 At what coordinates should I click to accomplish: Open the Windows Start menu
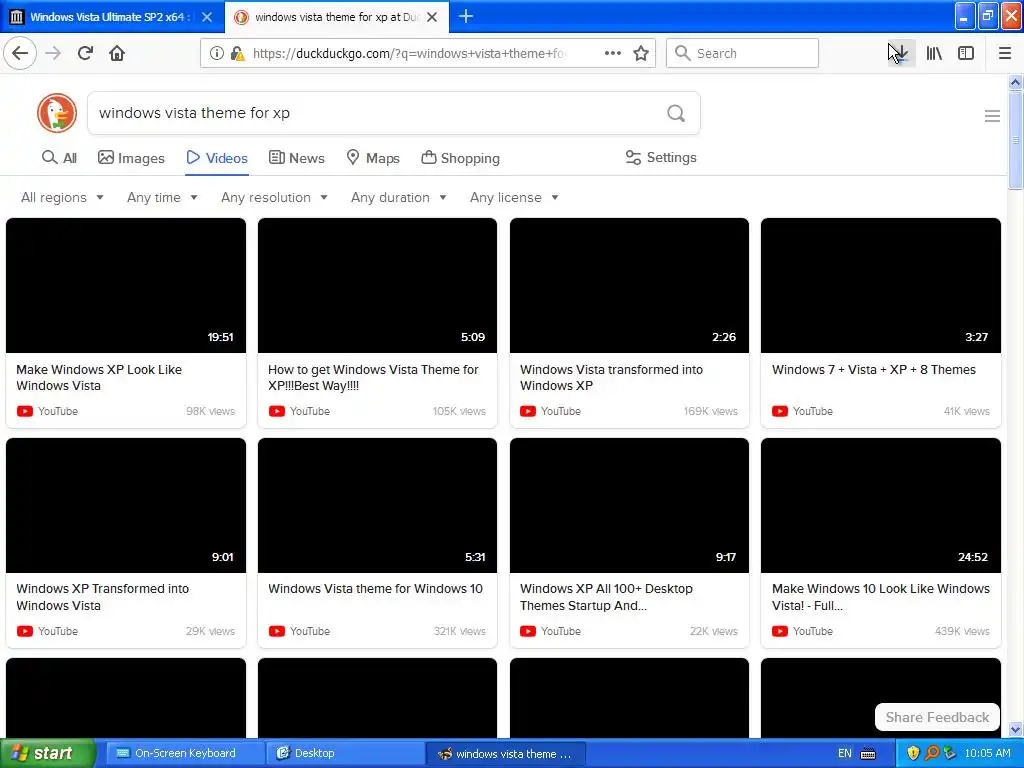[x=47, y=753]
